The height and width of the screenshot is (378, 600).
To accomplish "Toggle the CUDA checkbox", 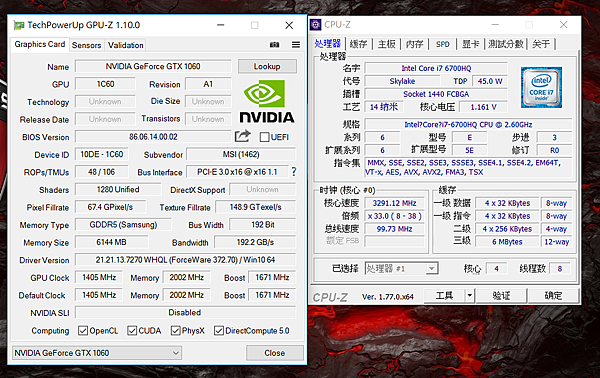I will tap(132, 331).
